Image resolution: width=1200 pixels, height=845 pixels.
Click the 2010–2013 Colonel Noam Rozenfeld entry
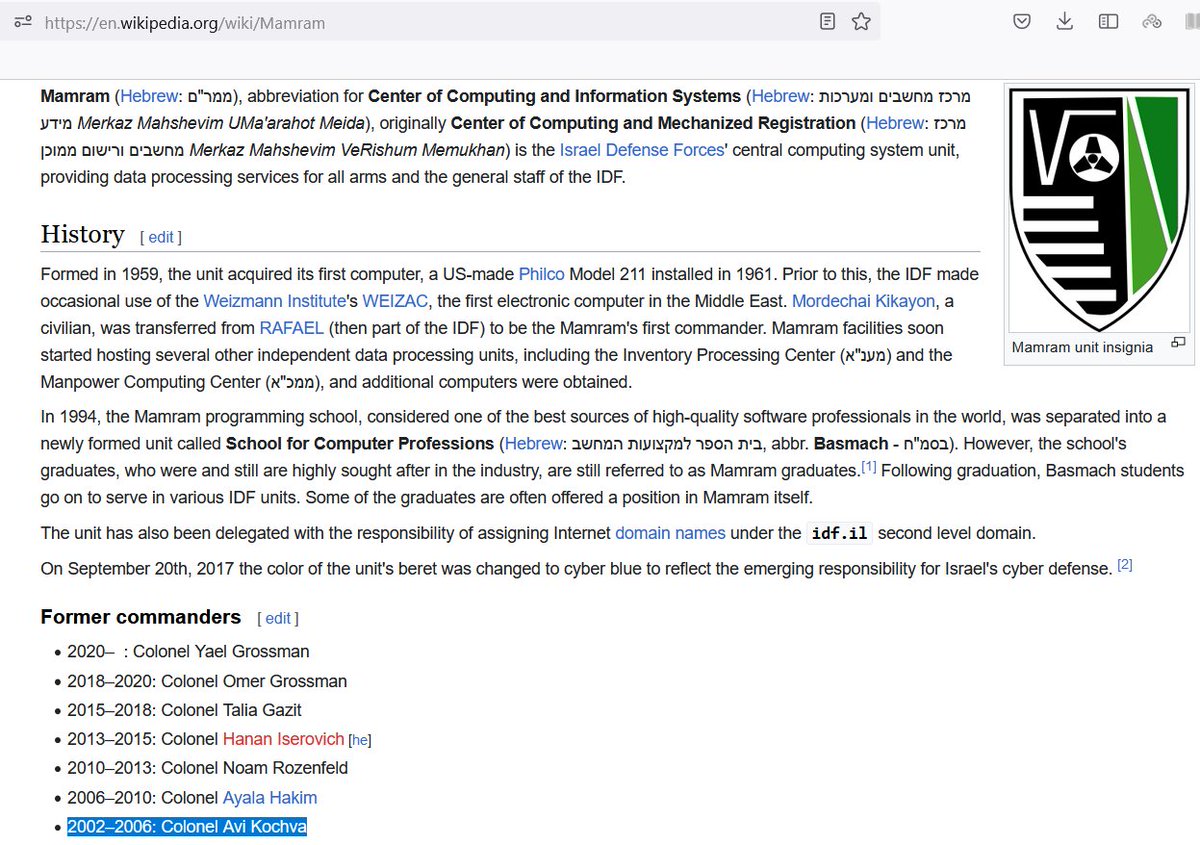pos(207,768)
